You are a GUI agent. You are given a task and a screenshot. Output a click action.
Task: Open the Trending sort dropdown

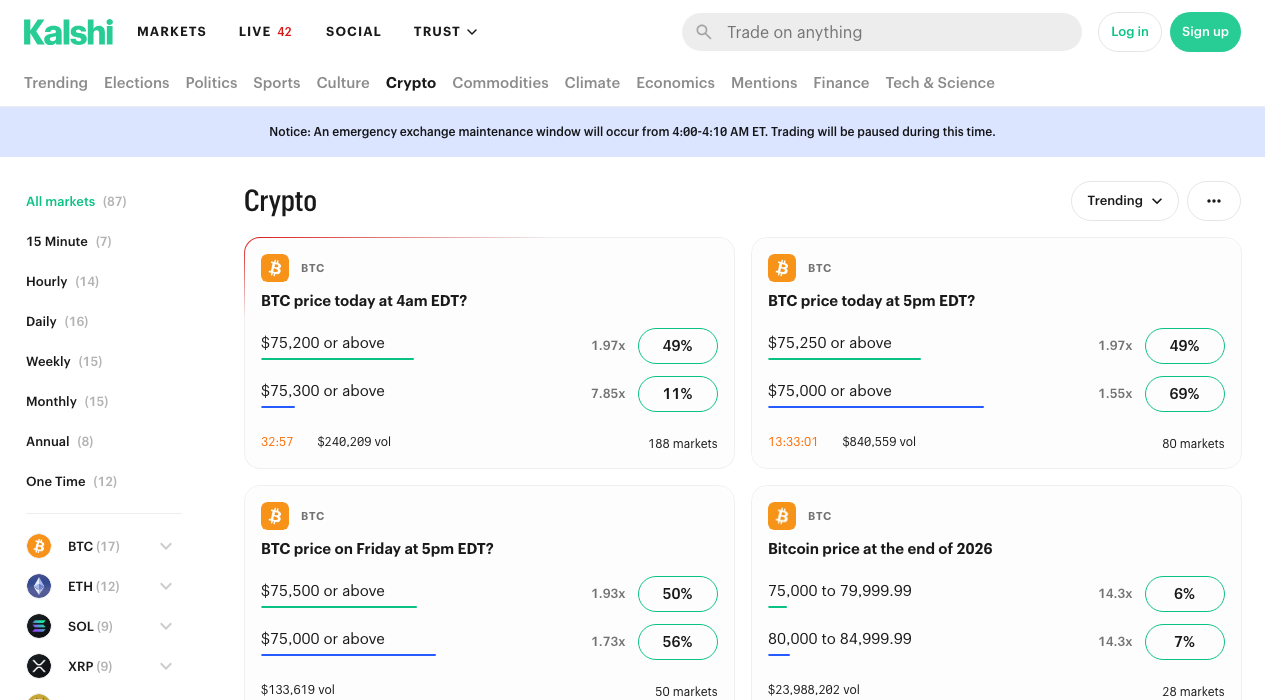[x=1125, y=201]
